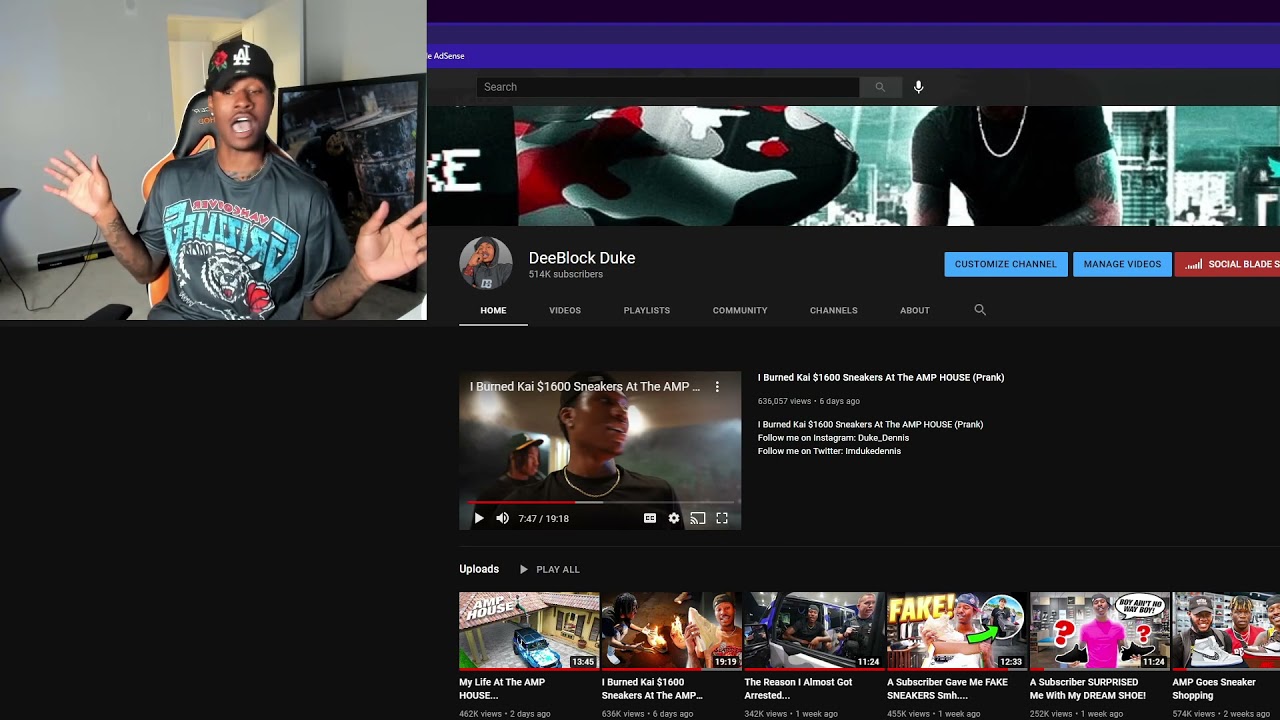Toggle closed captions on the featured video
Viewport: 1280px width, 720px height.
coord(650,518)
